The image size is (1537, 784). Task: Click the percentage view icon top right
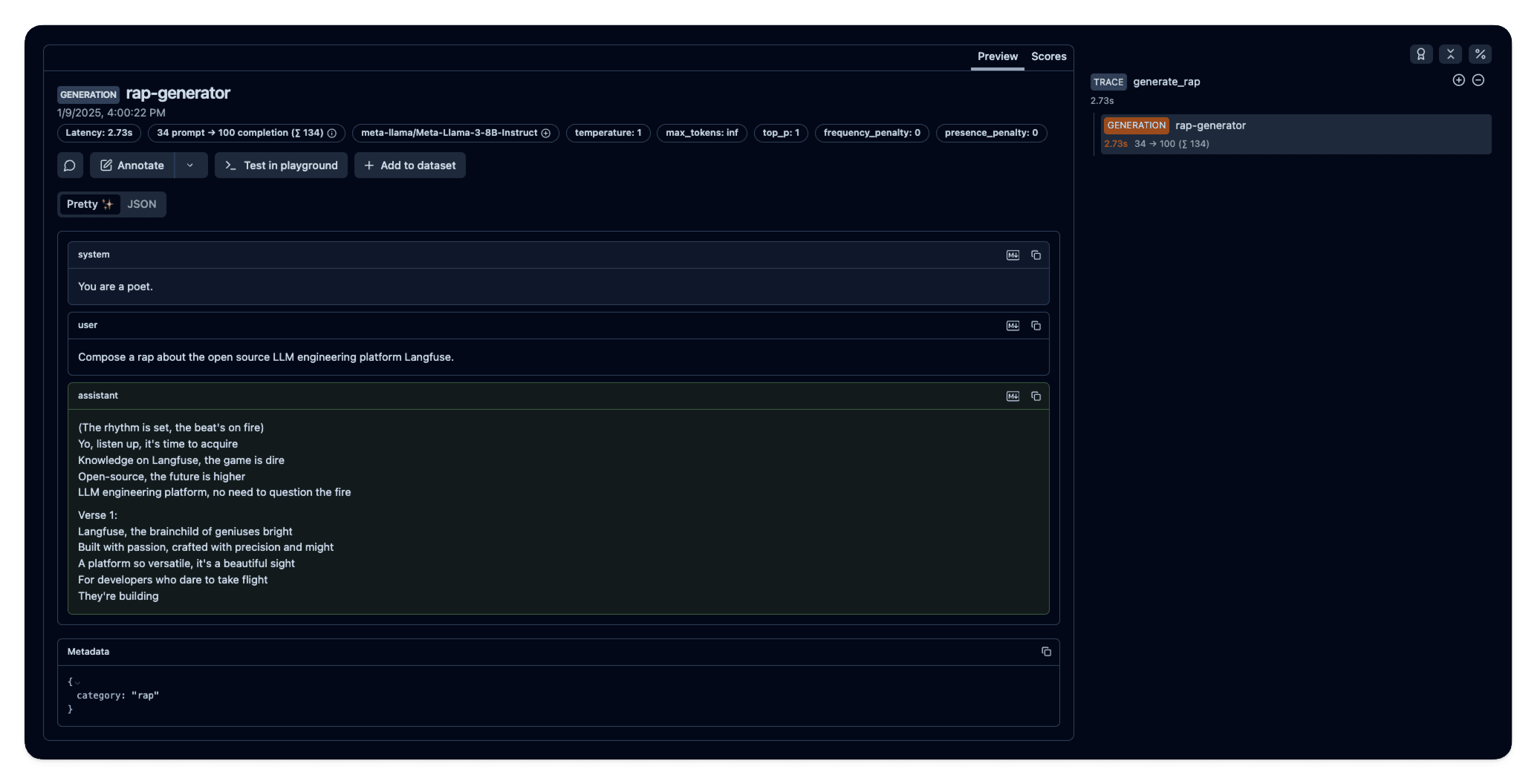click(x=1479, y=54)
